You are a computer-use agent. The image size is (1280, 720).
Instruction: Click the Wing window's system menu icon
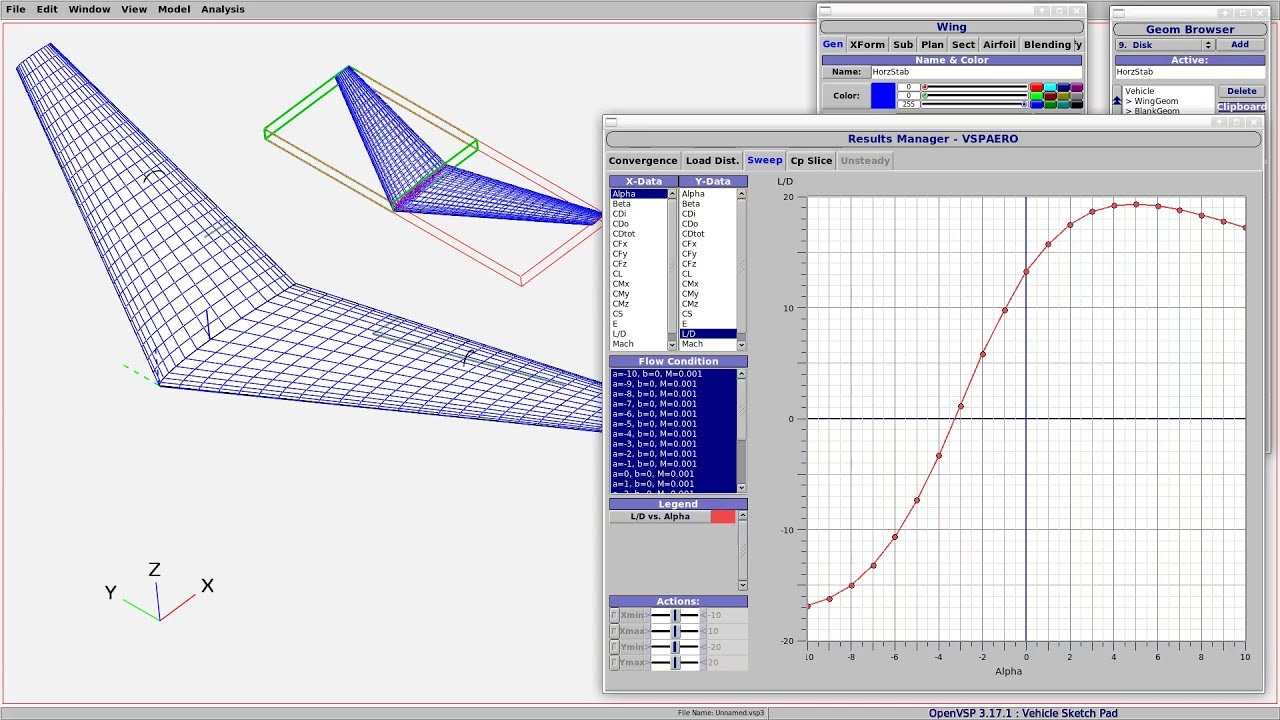point(825,11)
